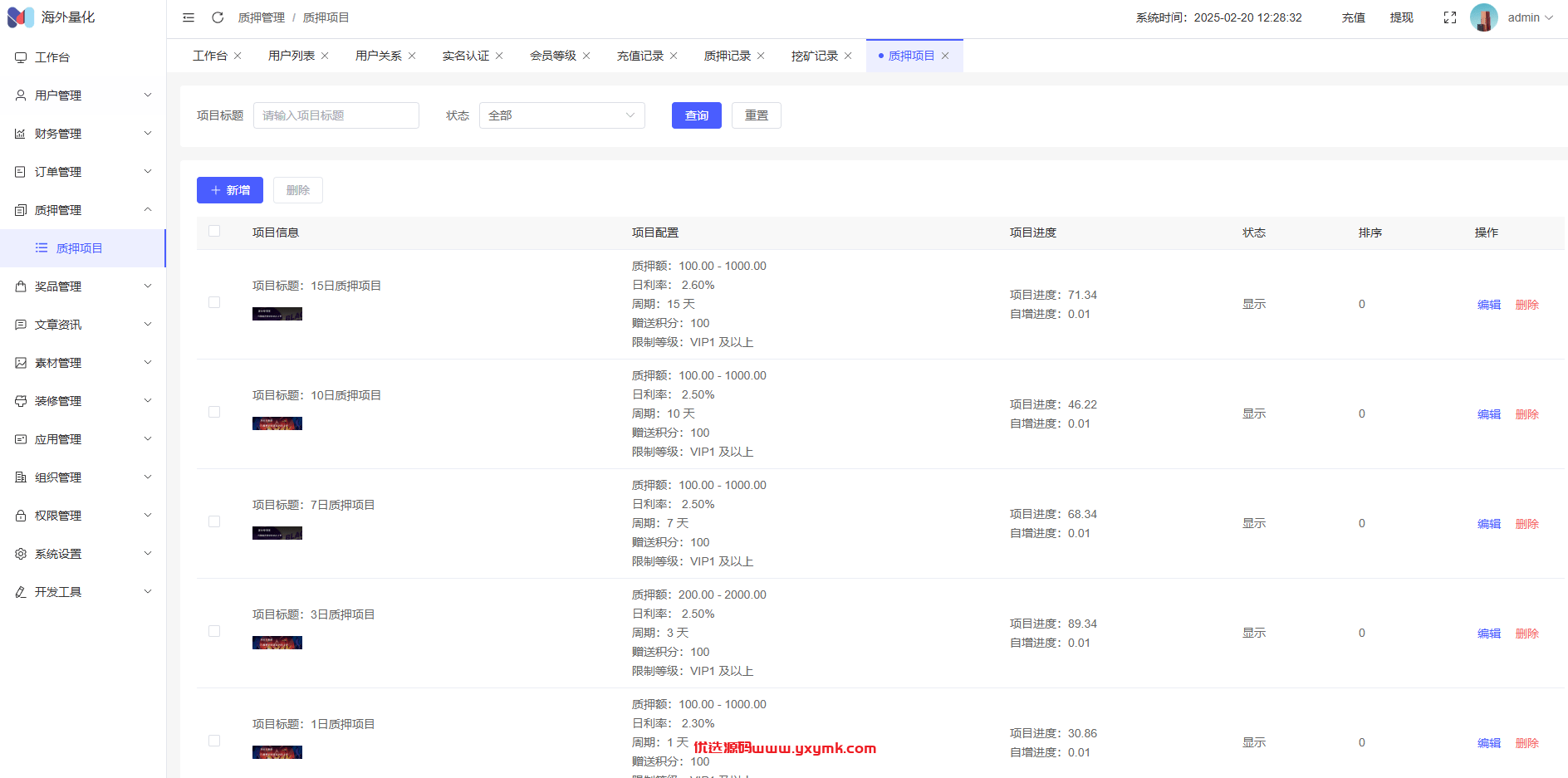Expand 系统设置 sidebar menu
Image resolution: width=1568 pixels, height=778 pixels.
(83, 554)
